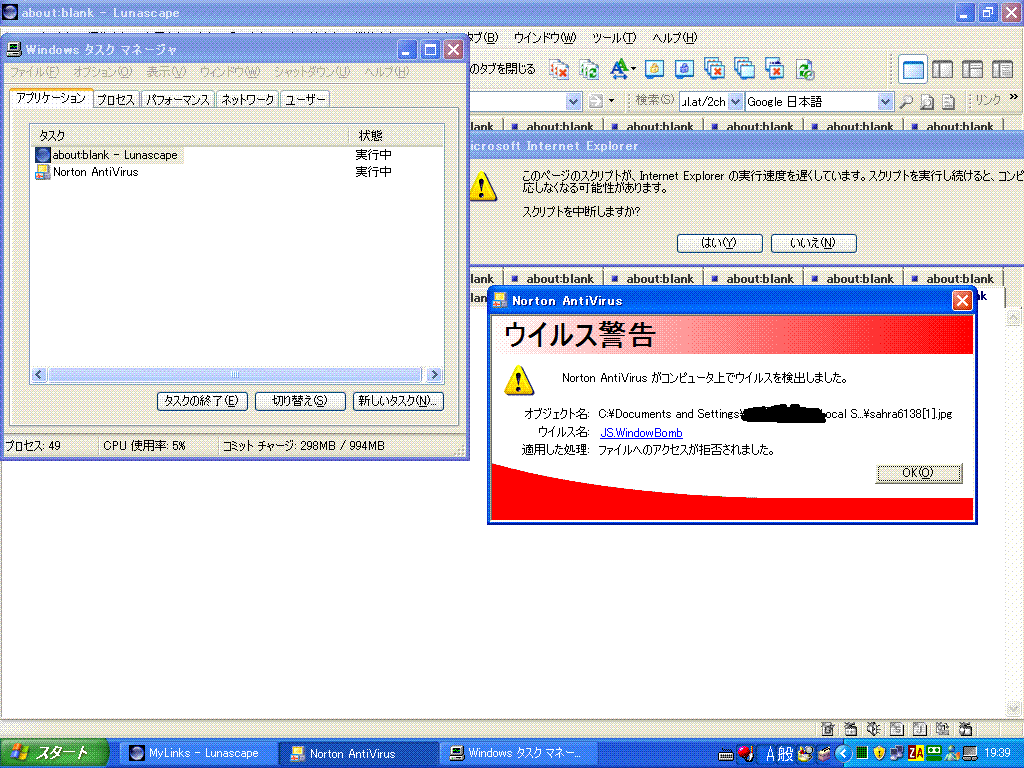Click the speaker icon in Lunascape status bar
This screenshot has height=768, width=1024.
pyautogui.click(x=874, y=729)
